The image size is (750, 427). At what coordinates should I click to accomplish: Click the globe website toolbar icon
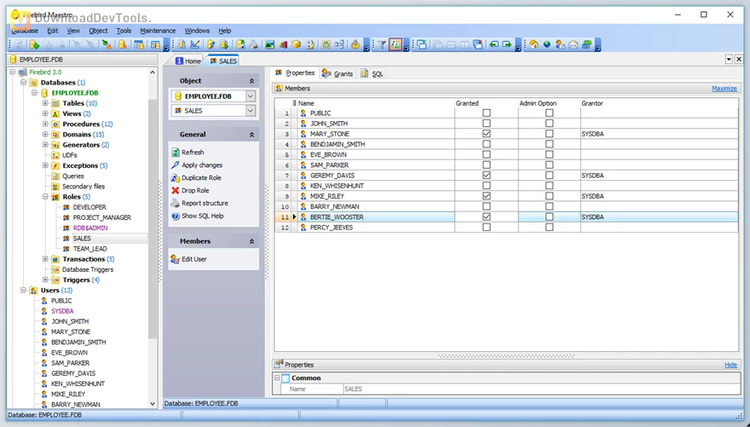click(x=547, y=45)
